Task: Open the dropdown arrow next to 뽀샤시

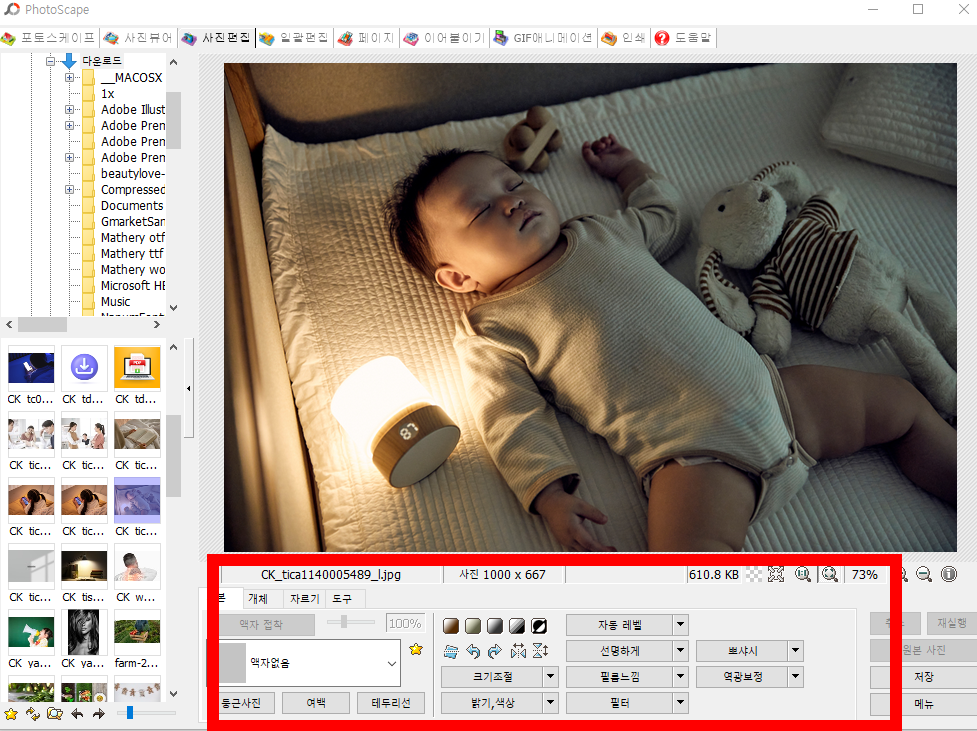Action: click(796, 651)
